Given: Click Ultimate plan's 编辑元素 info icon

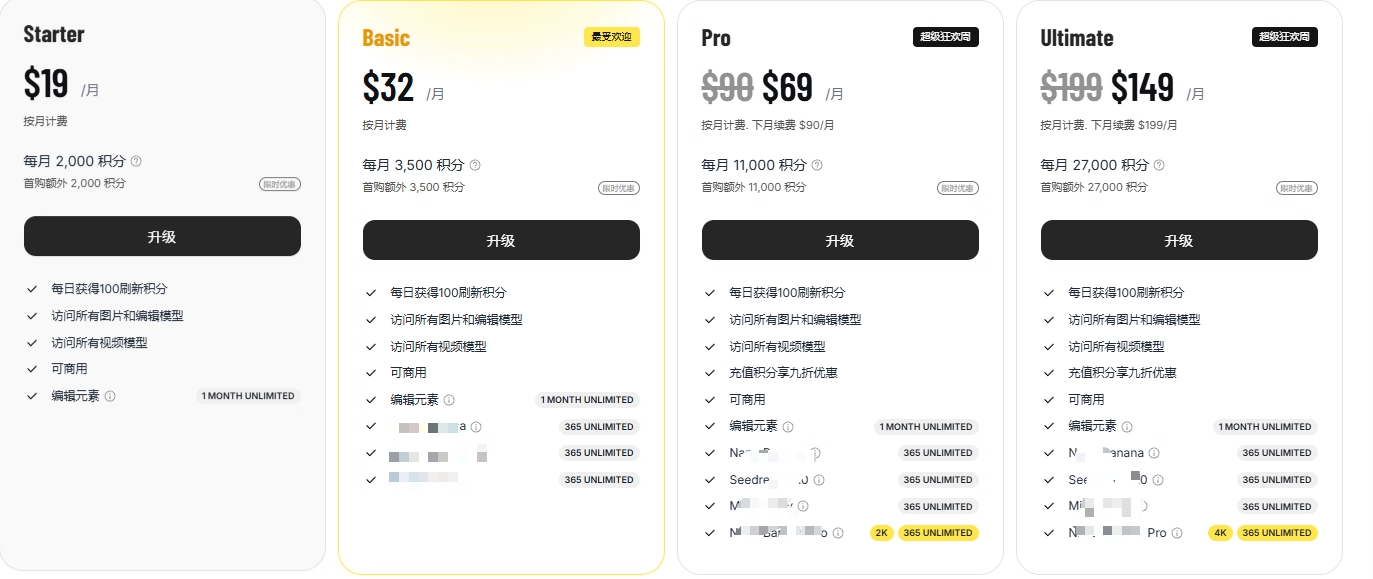Looking at the screenshot, I should click(1127, 427).
